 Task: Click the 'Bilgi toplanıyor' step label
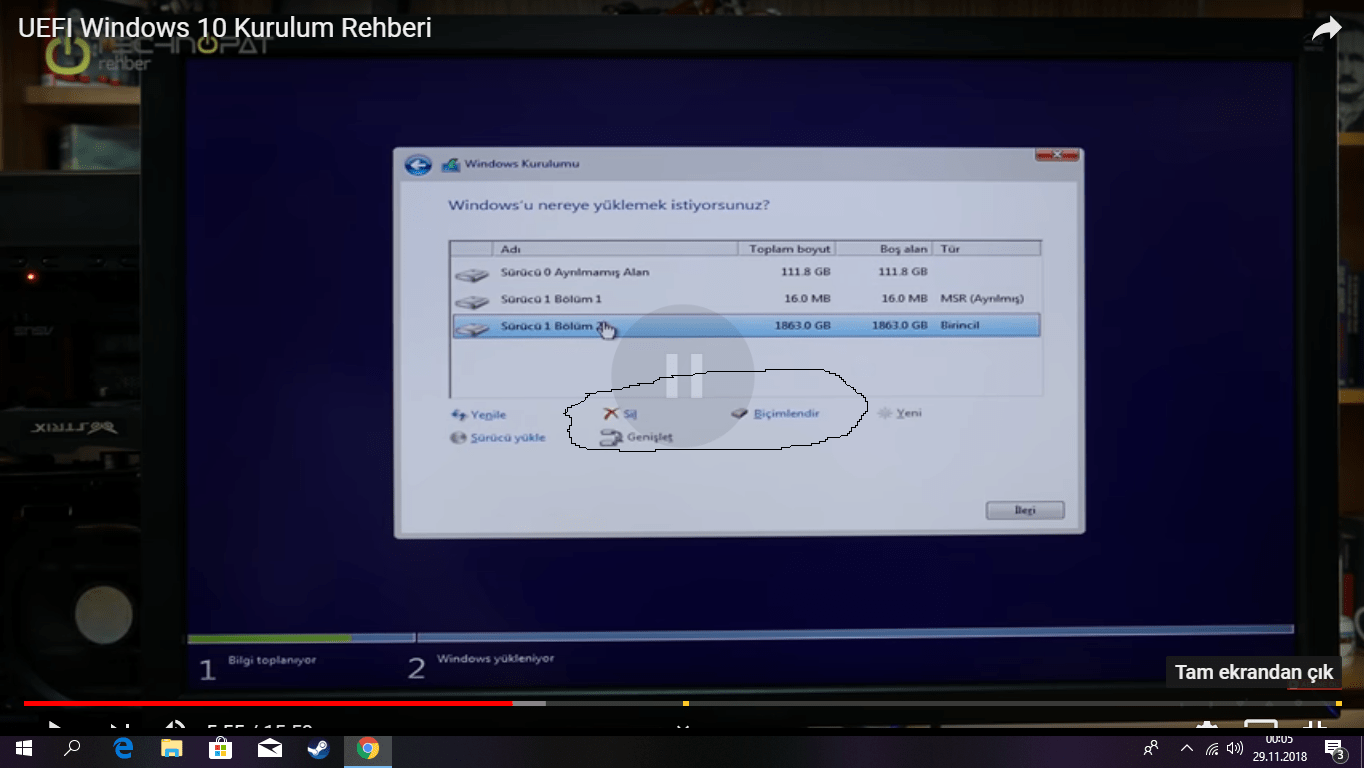tap(272, 660)
